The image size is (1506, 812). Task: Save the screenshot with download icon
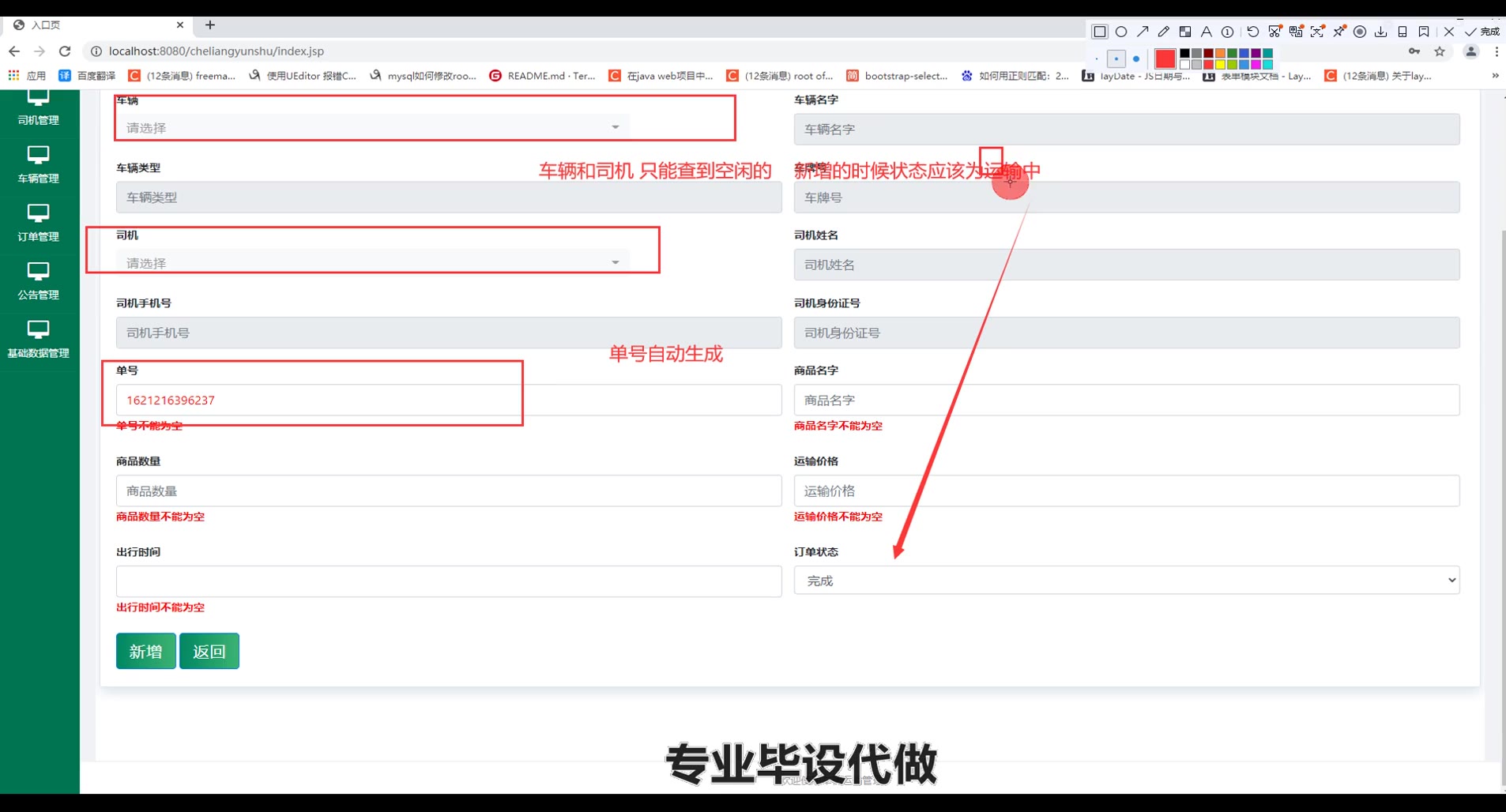[1380, 32]
